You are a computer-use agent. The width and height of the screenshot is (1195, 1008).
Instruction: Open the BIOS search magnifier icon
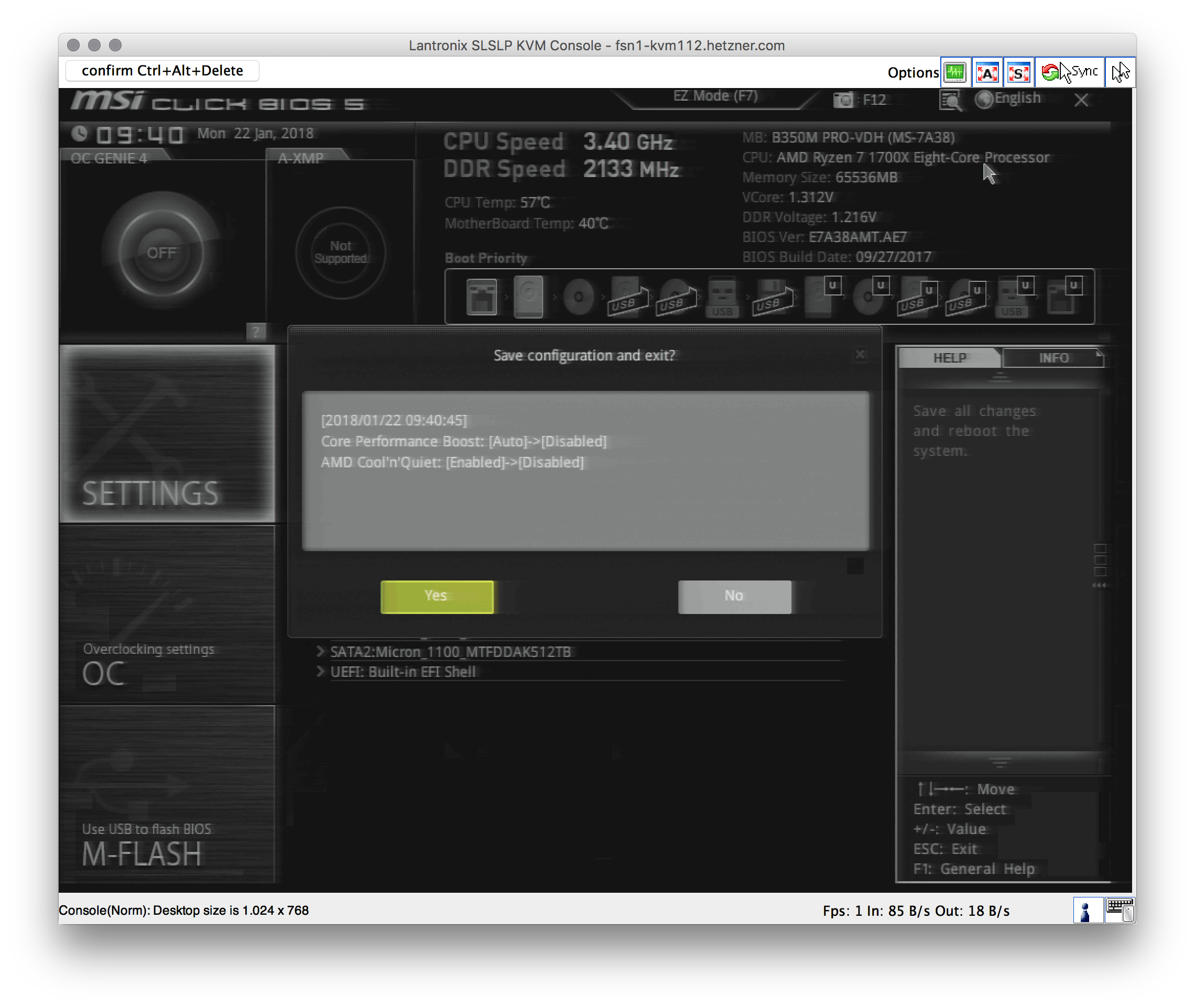[x=951, y=101]
